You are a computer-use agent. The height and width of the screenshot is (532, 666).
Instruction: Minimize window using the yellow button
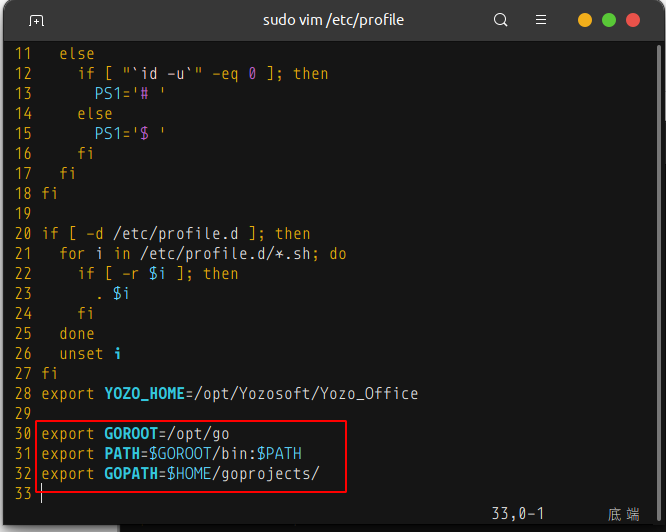[585, 20]
